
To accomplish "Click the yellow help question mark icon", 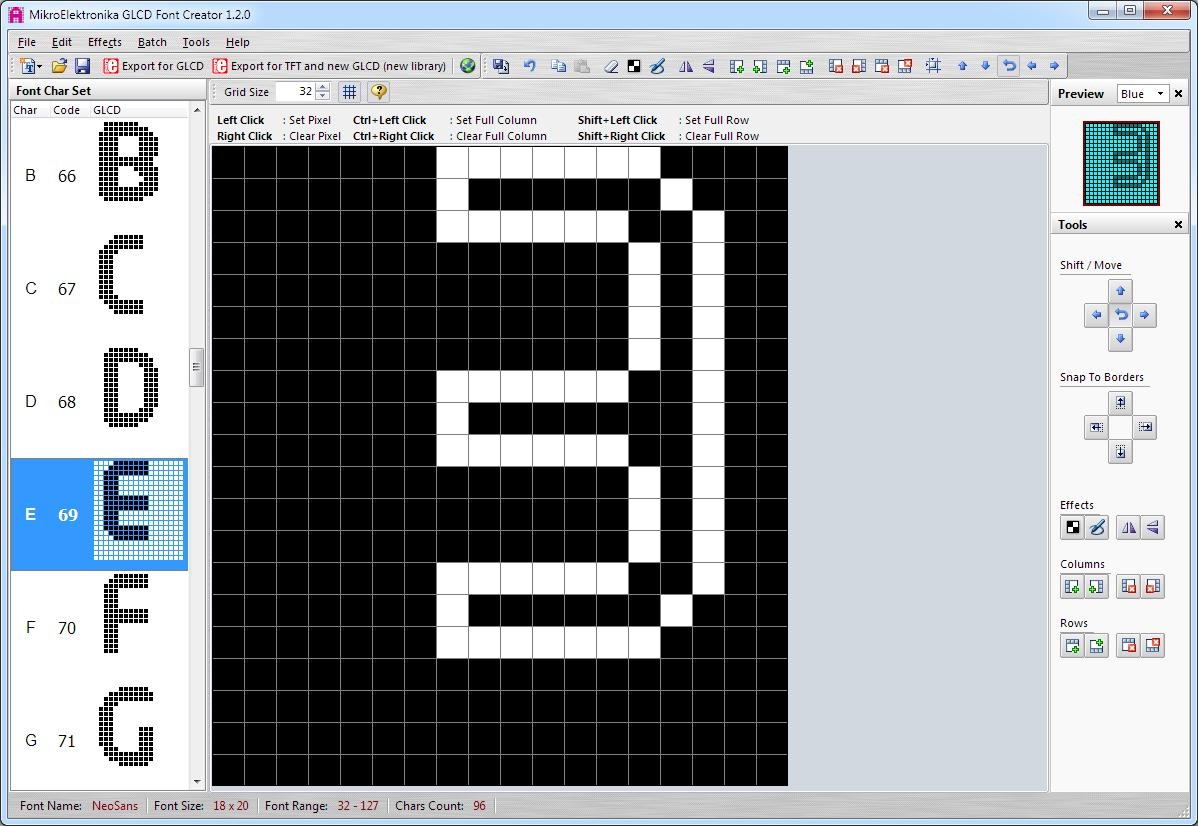I will coord(378,92).
